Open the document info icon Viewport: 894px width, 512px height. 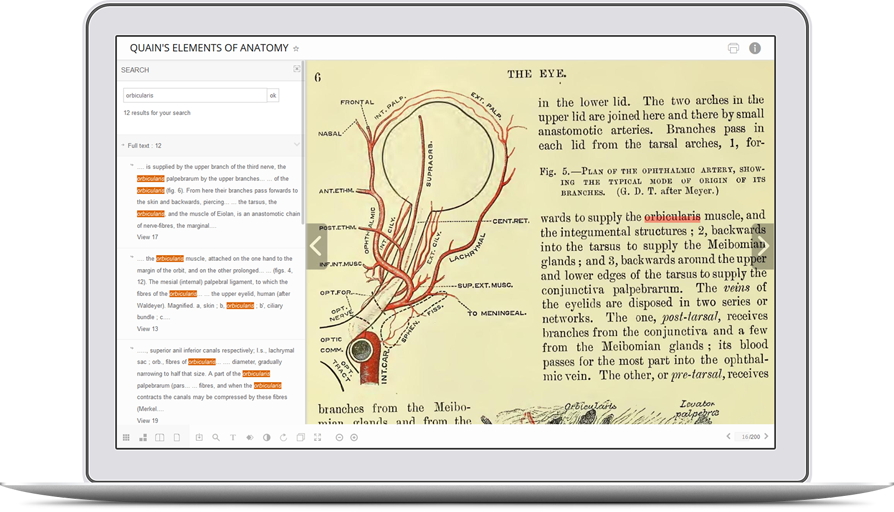(755, 48)
